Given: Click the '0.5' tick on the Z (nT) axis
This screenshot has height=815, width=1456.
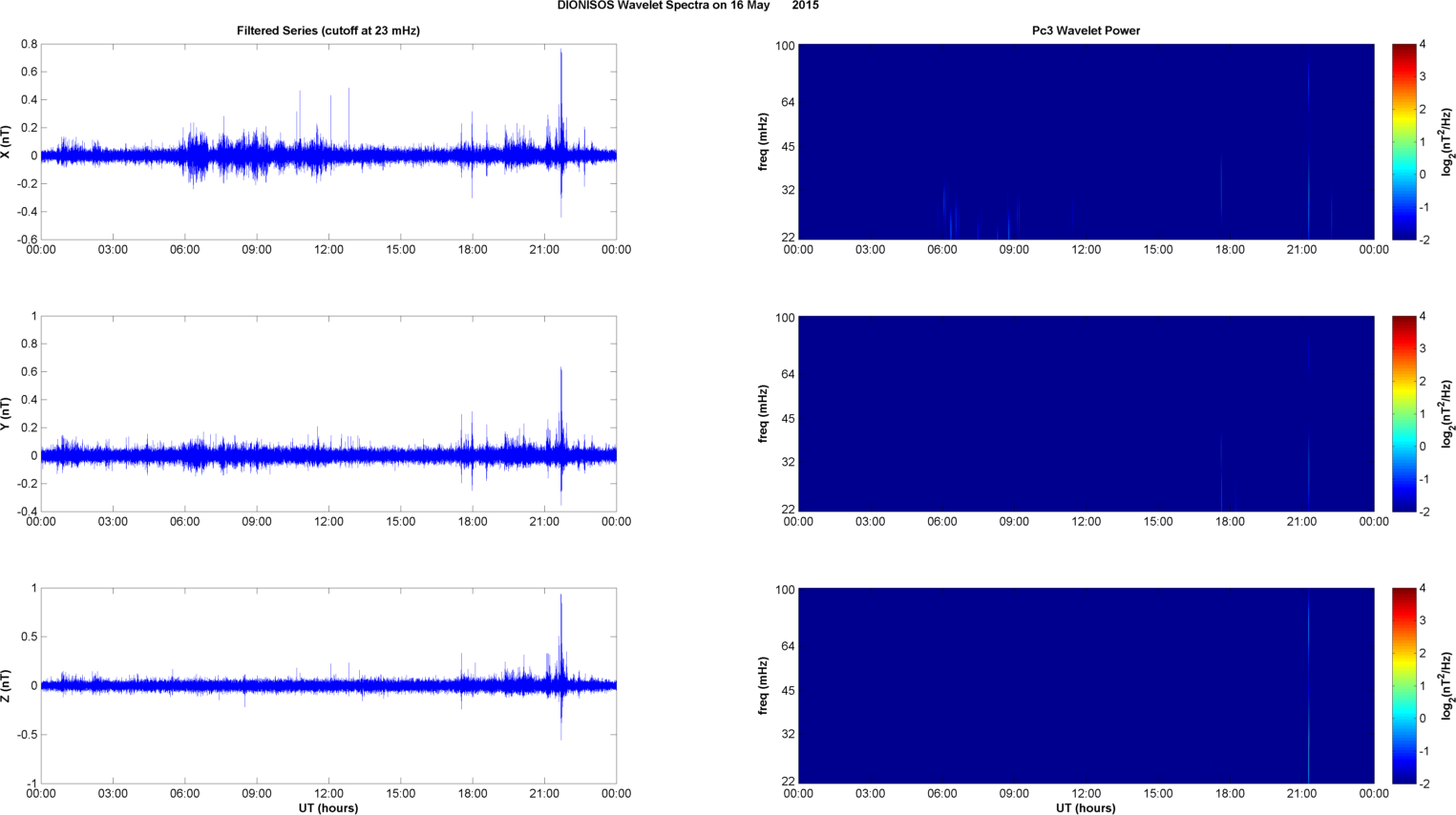Looking at the screenshot, I should coord(29,637).
